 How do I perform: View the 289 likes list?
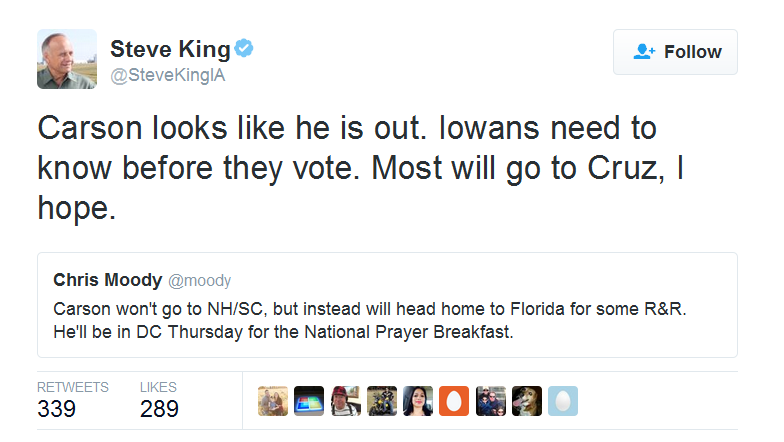click(159, 400)
